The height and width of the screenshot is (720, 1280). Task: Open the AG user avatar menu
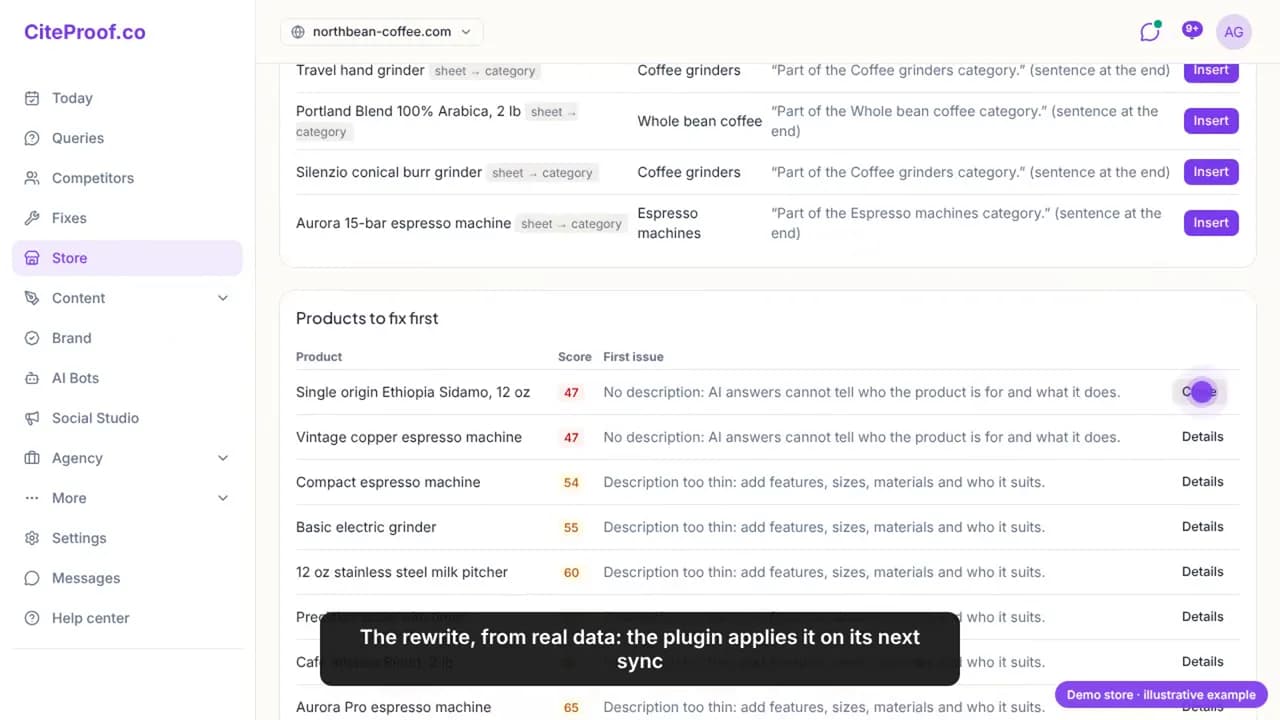[1234, 32]
